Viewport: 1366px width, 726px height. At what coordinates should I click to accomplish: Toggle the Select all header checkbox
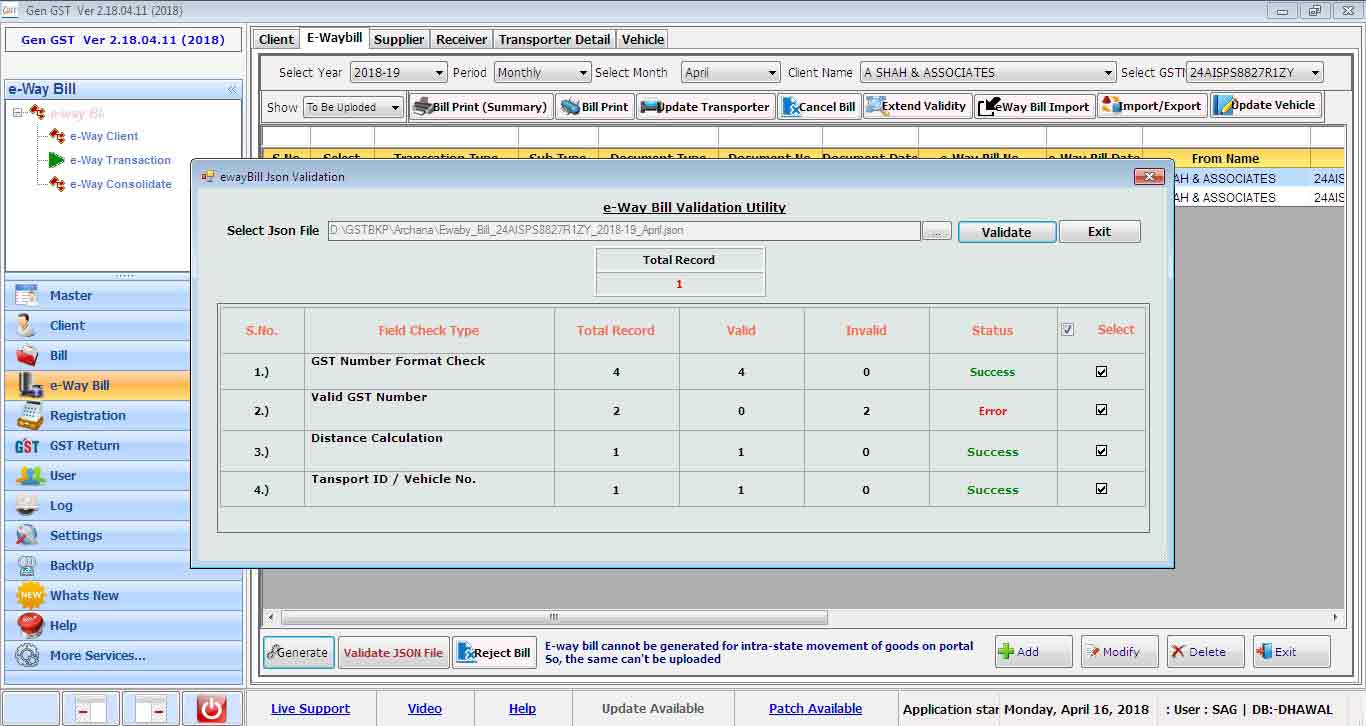[1068, 330]
